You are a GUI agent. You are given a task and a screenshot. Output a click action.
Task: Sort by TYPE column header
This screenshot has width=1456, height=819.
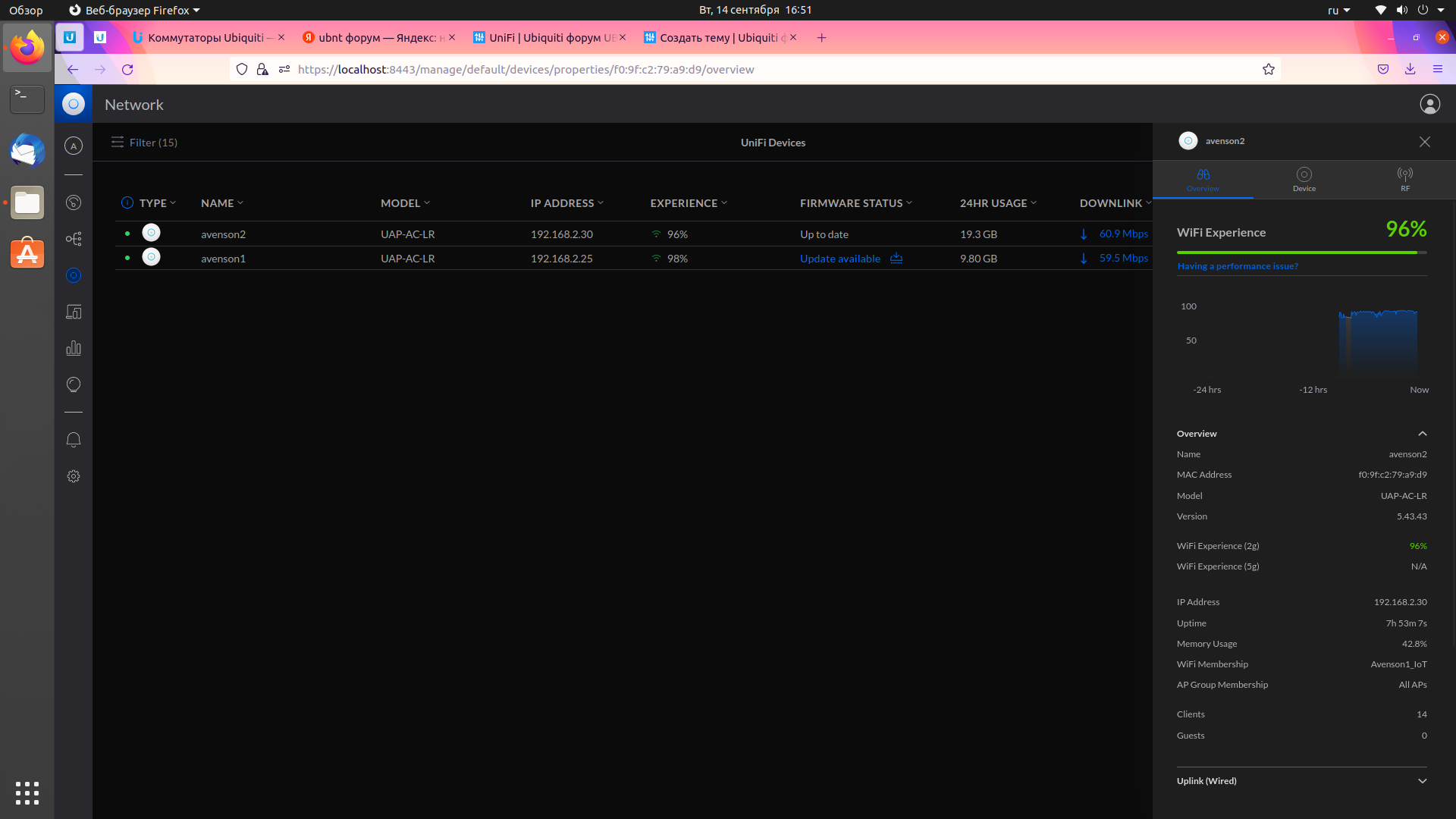[x=158, y=203]
